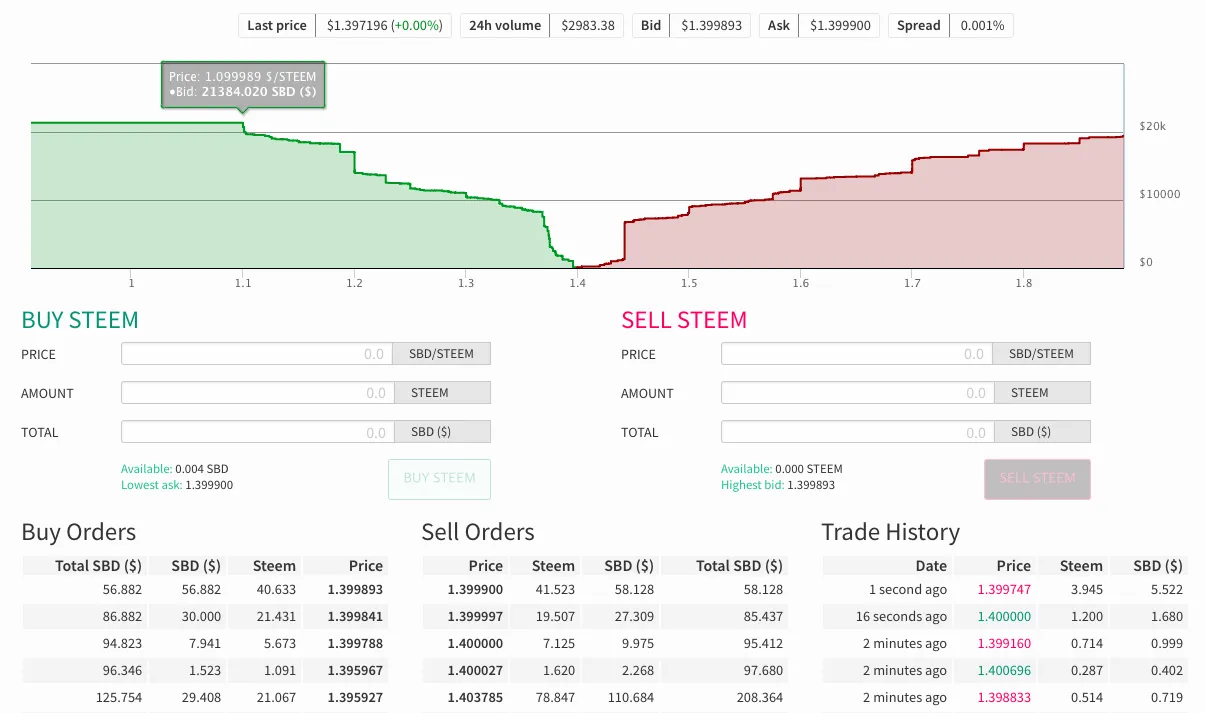Screen dimensions: 1205x713
Task: Click the BUY STEEM button
Action: [439, 478]
